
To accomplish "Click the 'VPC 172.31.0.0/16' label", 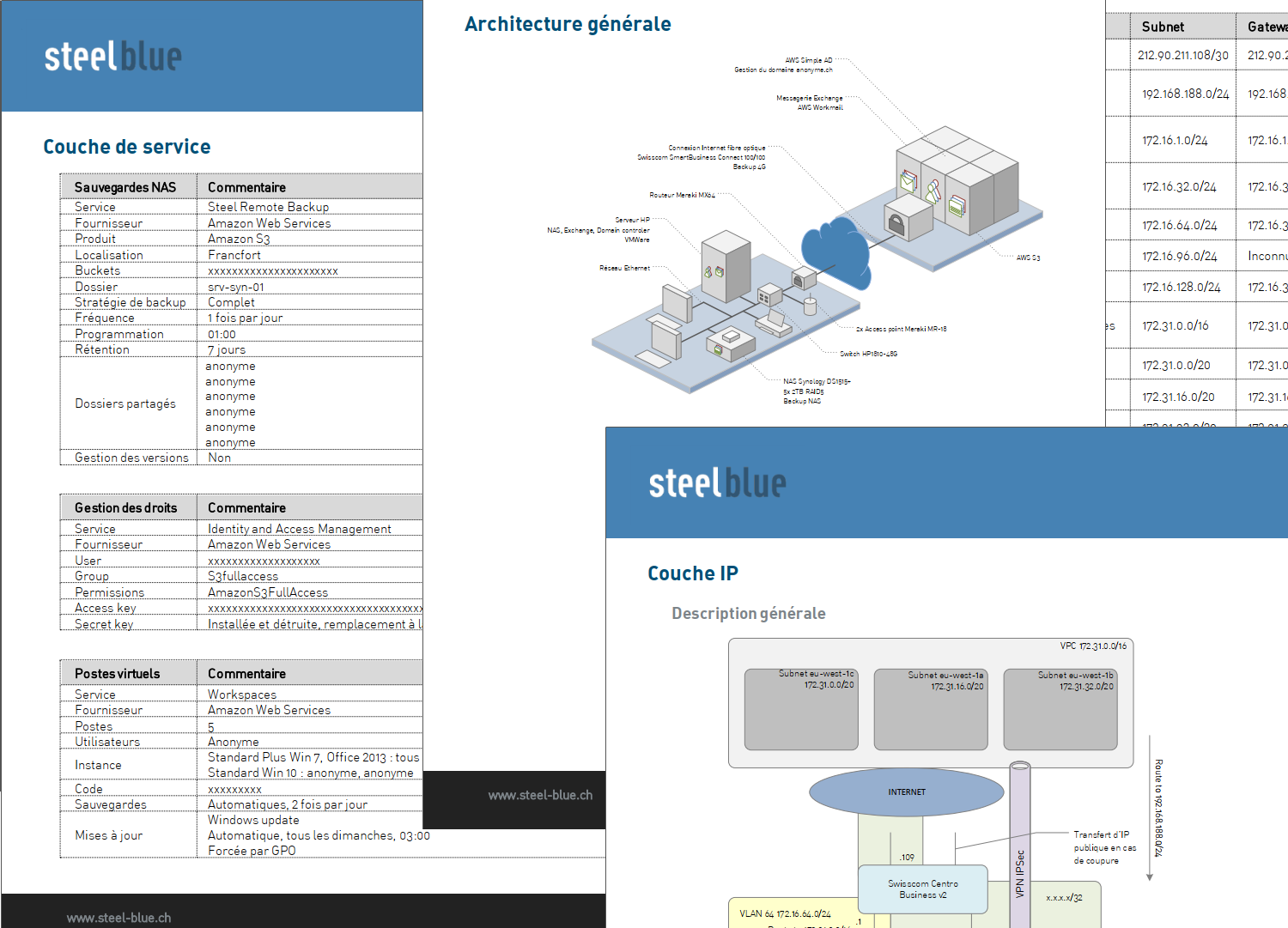I will (1093, 646).
